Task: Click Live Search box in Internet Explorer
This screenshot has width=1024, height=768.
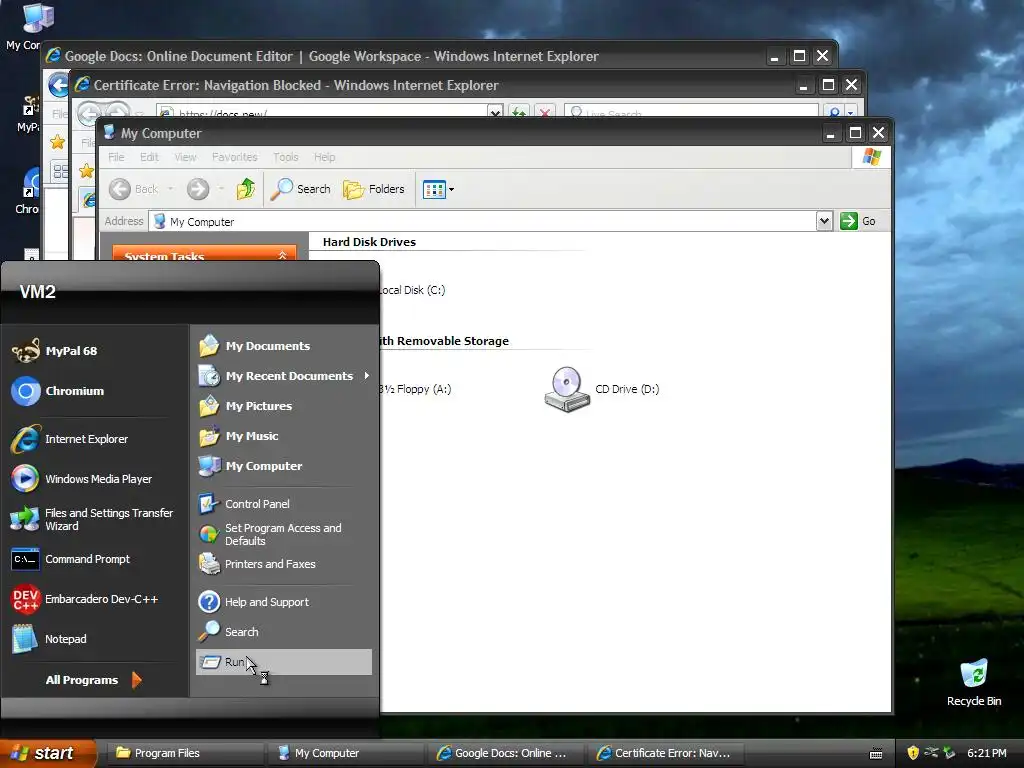Action: (692, 112)
